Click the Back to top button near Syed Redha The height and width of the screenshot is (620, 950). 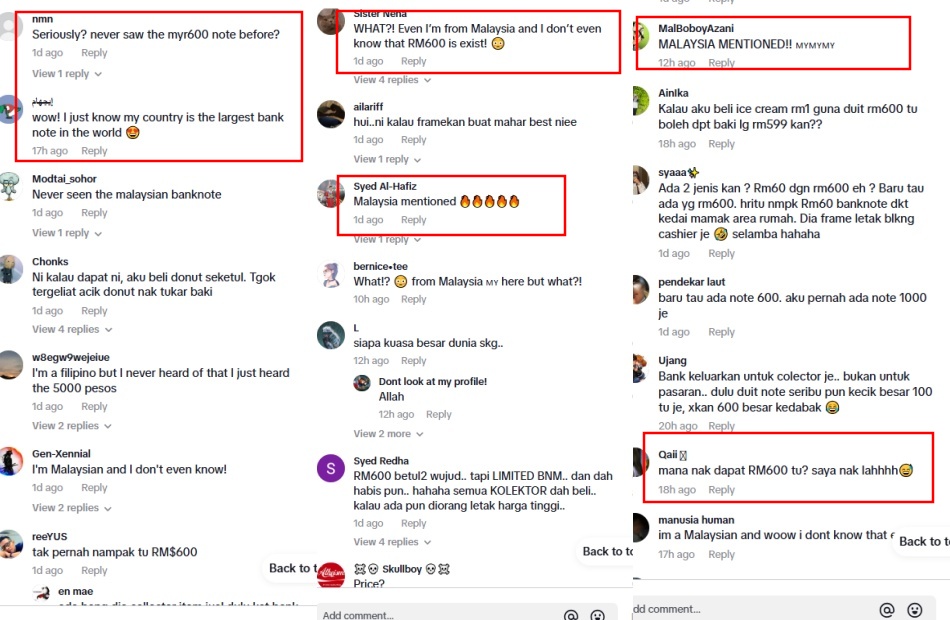(x=607, y=552)
